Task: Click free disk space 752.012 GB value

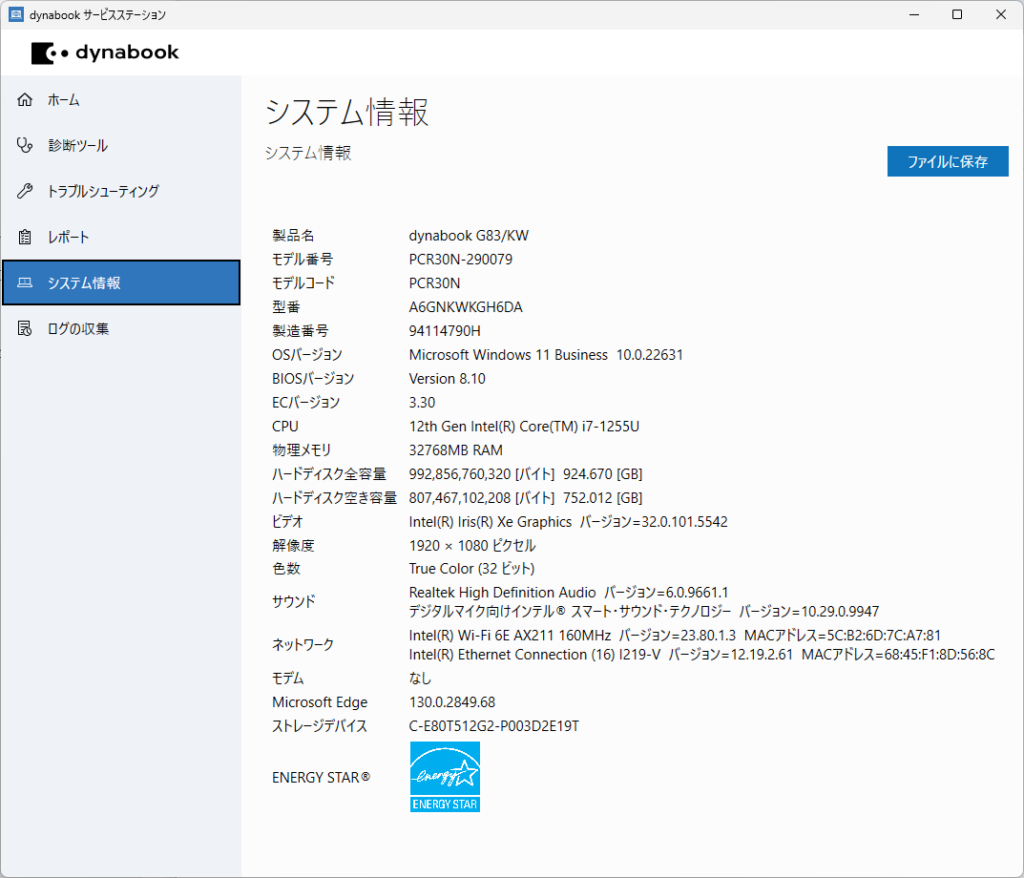Action: 526,498
